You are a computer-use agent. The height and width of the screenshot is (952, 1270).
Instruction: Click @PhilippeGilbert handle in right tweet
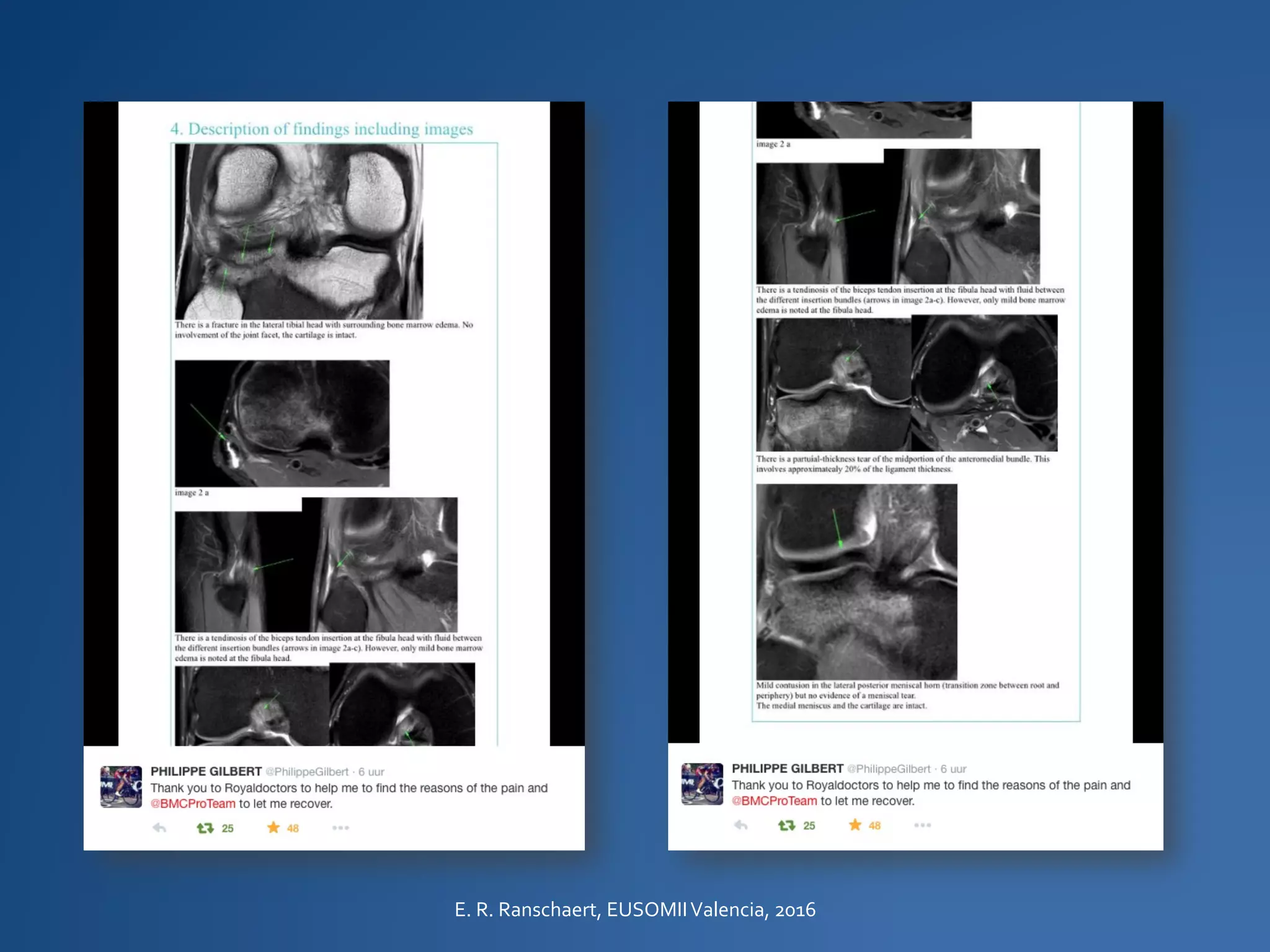(x=889, y=769)
